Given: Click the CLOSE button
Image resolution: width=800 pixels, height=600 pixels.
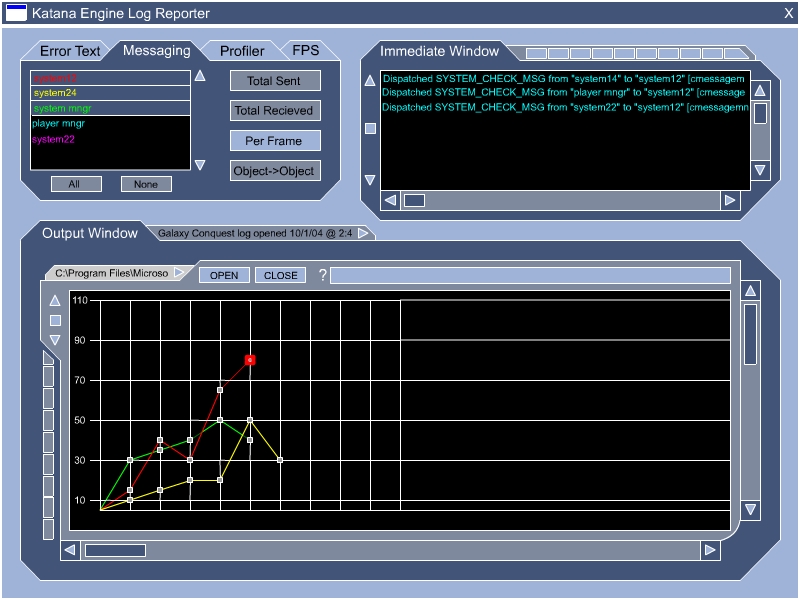Looking at the screenshot, I should point(280,275).
